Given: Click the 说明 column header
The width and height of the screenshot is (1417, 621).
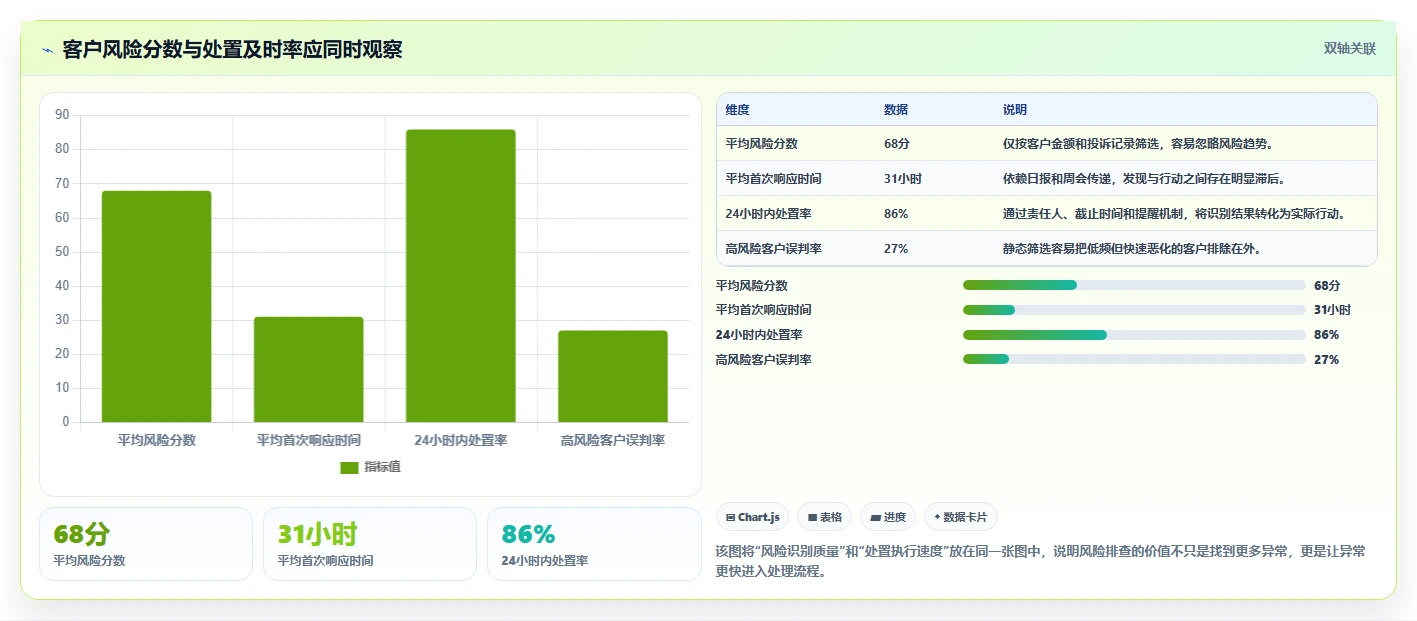Looking at the screenshot, I should (1015, 110).
